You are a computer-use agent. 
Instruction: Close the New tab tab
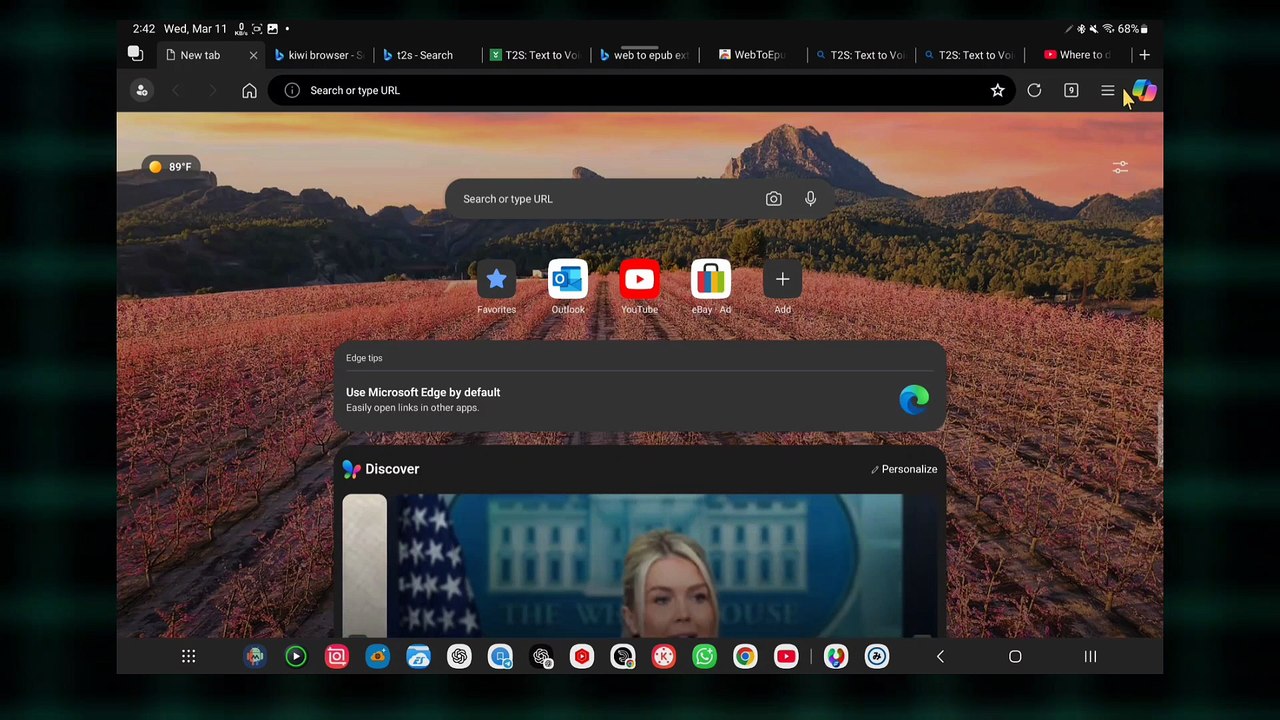pos(253,55)
